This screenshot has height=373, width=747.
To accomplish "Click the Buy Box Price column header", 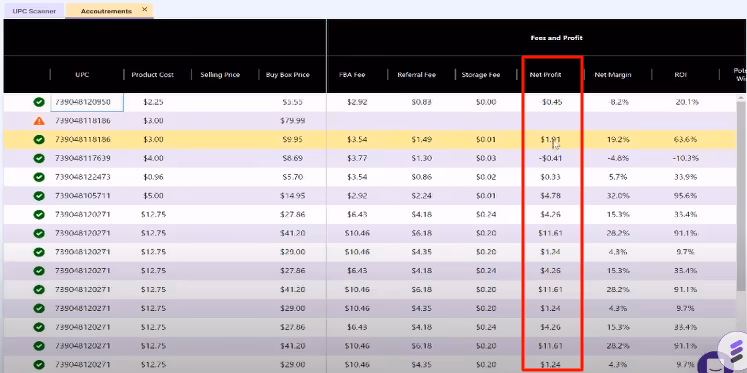I will click(x=288, y=75).
